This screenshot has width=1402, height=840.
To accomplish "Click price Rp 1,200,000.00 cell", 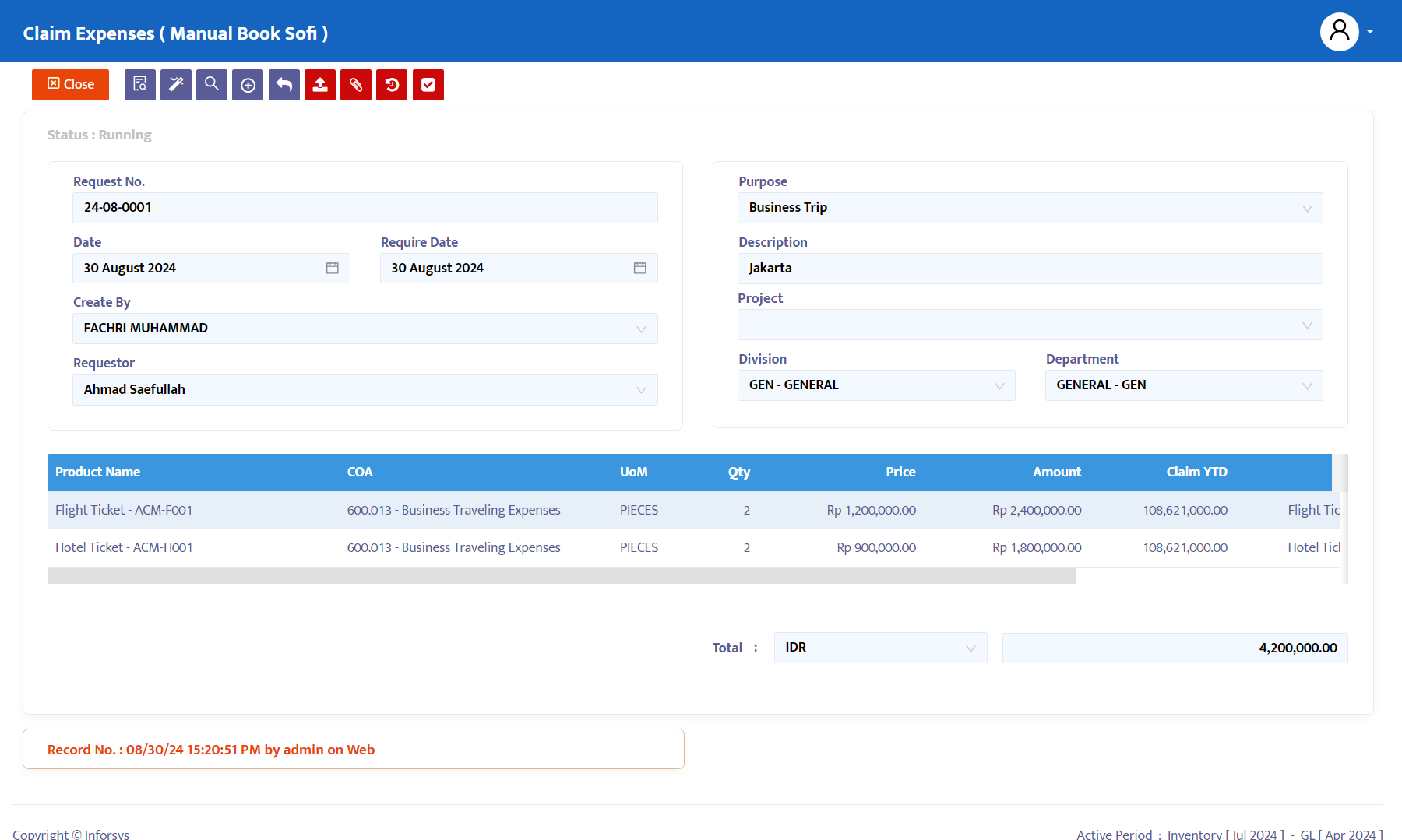I will [872, 510].
